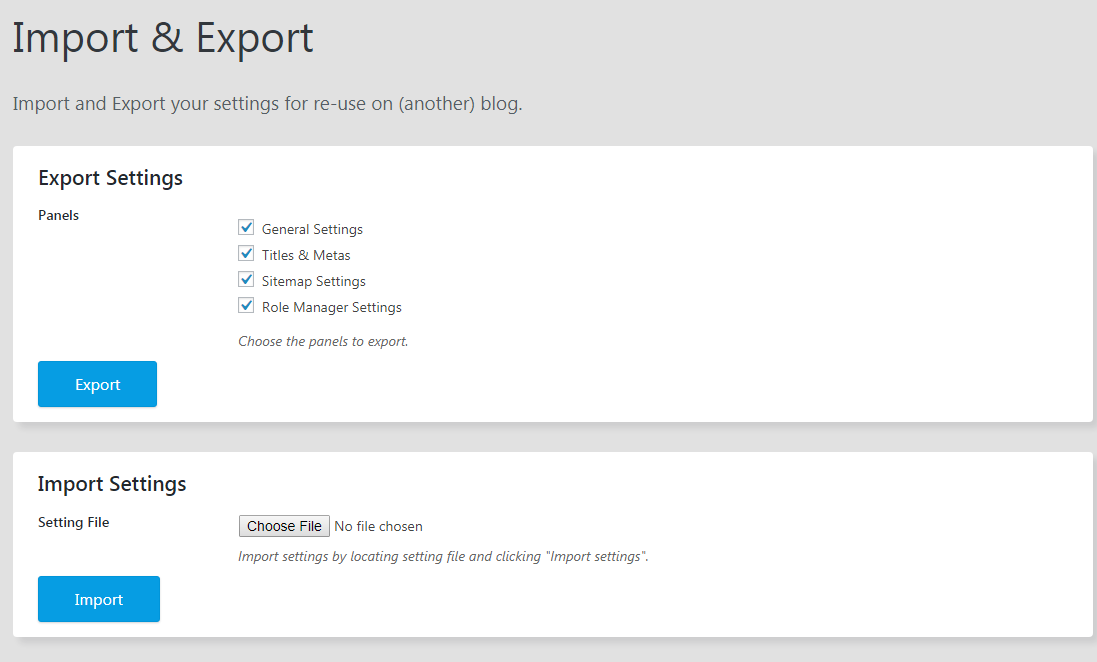
Task: Click the Import & Export page heading
Action: (163, 39)
